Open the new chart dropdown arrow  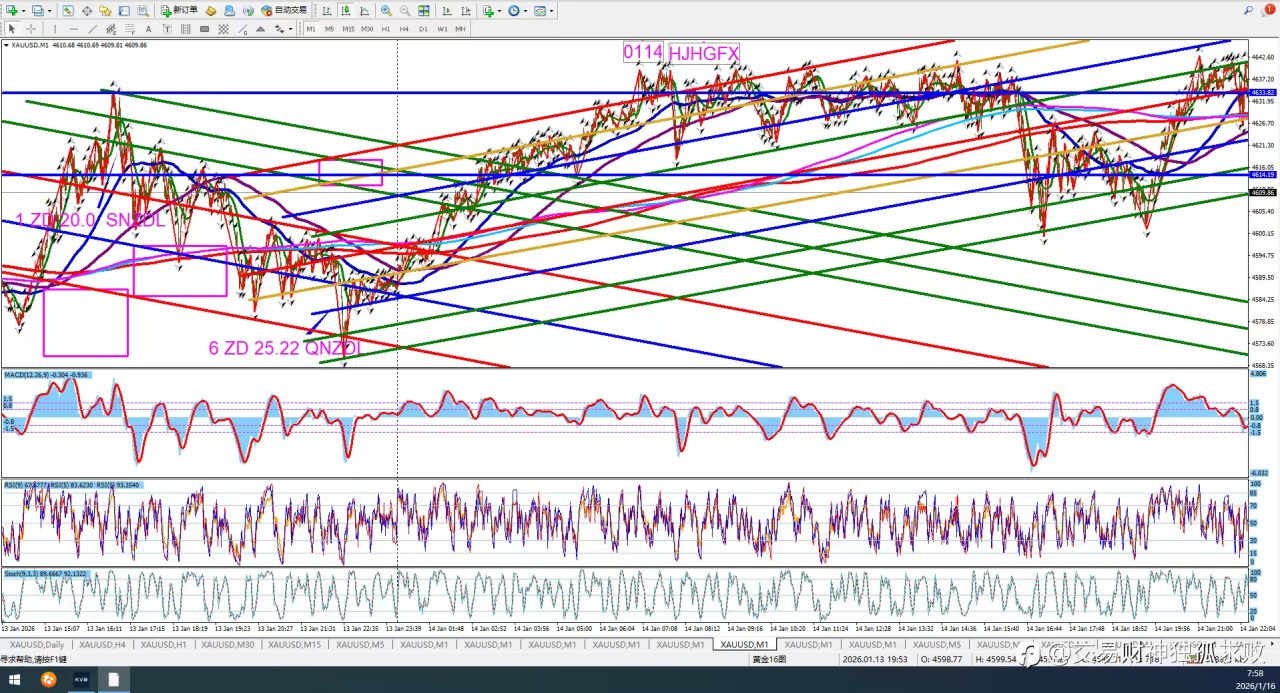point(22,10)
